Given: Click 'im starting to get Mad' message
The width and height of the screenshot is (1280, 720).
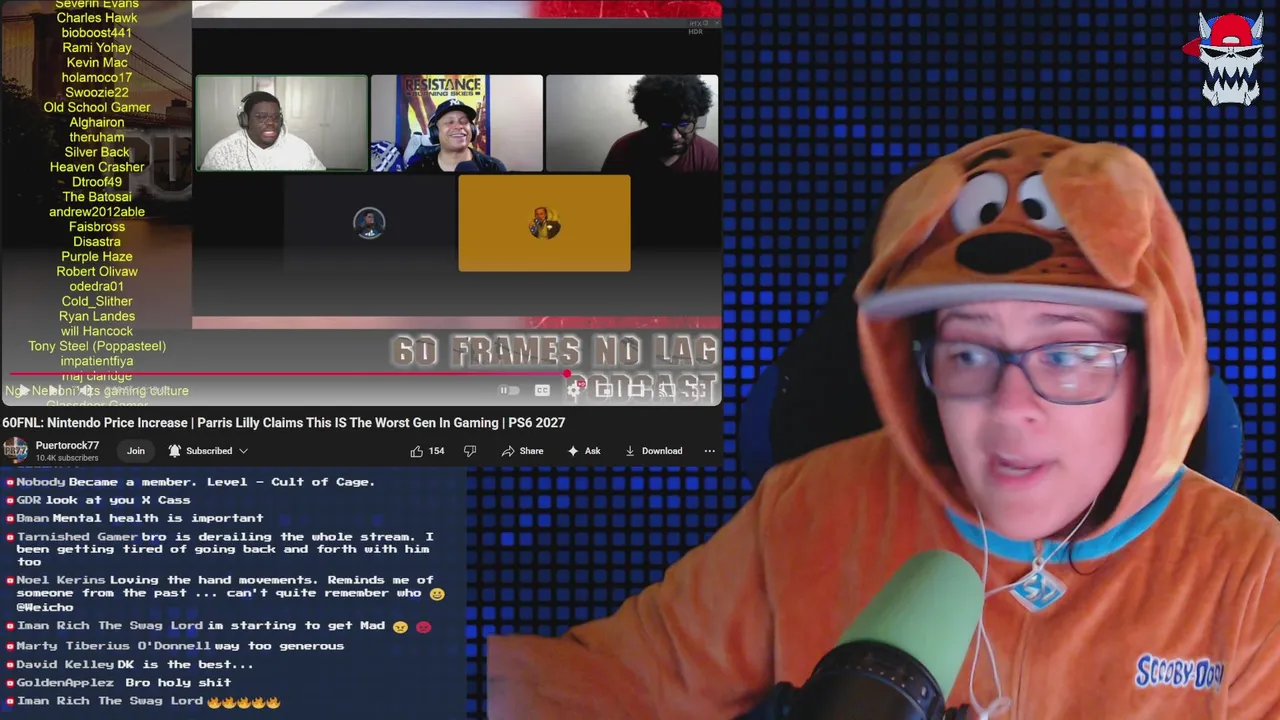Looking at the screenshot, I should click(296, 626).
